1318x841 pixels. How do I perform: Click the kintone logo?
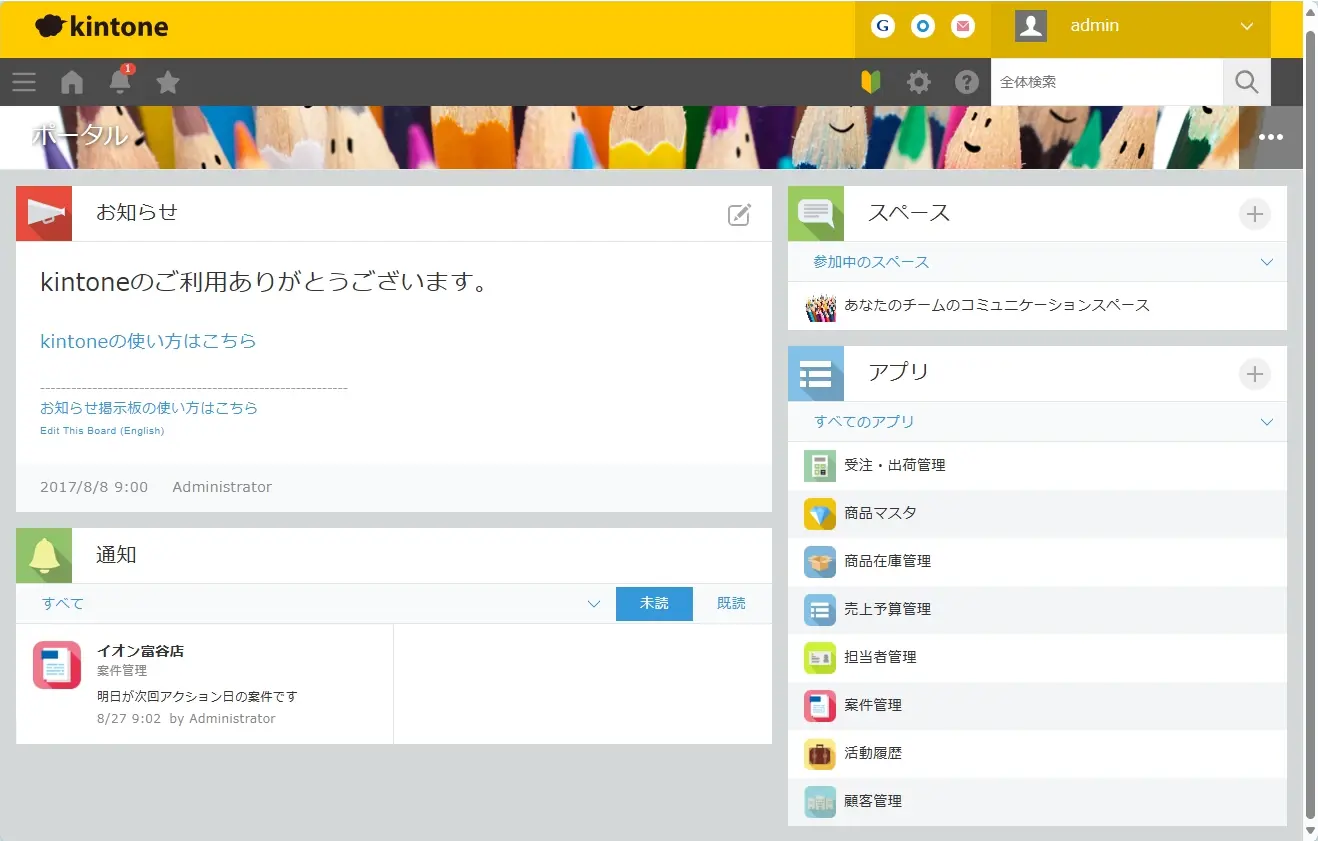coord(101,26)
